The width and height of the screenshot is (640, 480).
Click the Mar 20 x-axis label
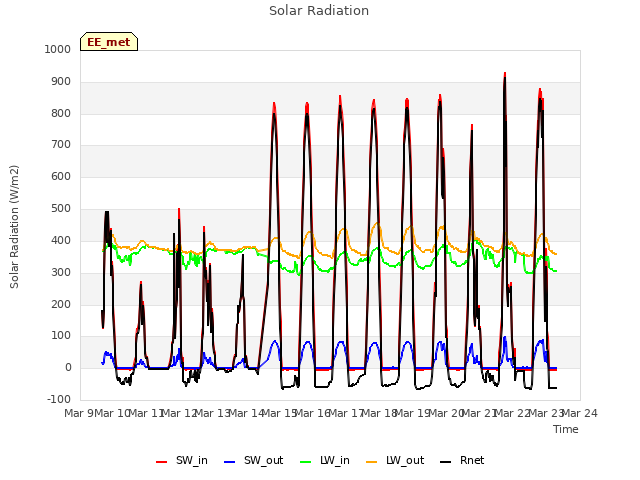[x=446, y=413]
